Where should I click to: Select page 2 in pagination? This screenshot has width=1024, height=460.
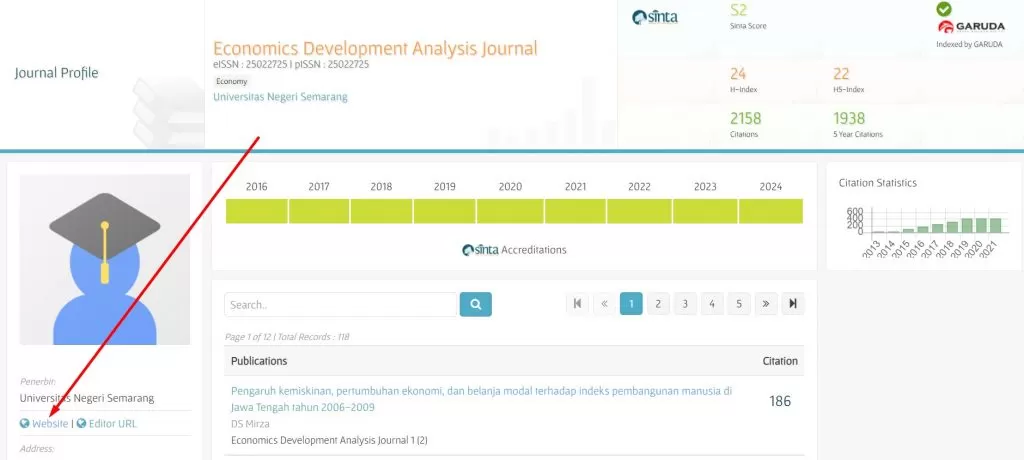coord(658,304)
